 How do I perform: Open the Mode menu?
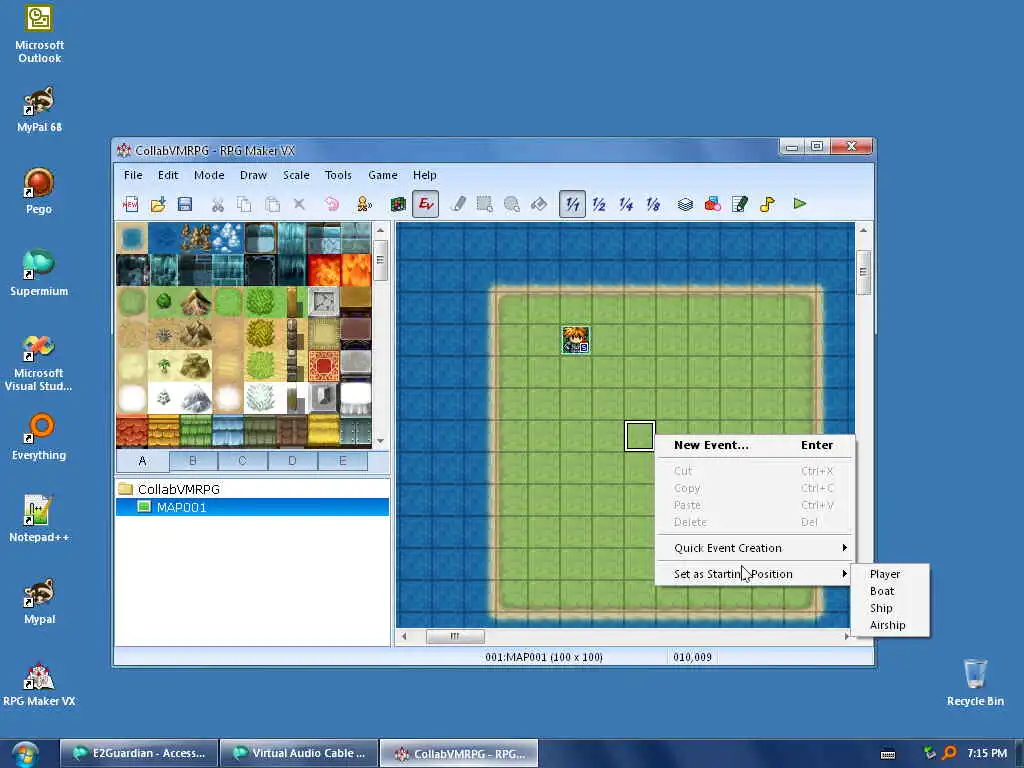pyautogui.click(x=209, y=175)
